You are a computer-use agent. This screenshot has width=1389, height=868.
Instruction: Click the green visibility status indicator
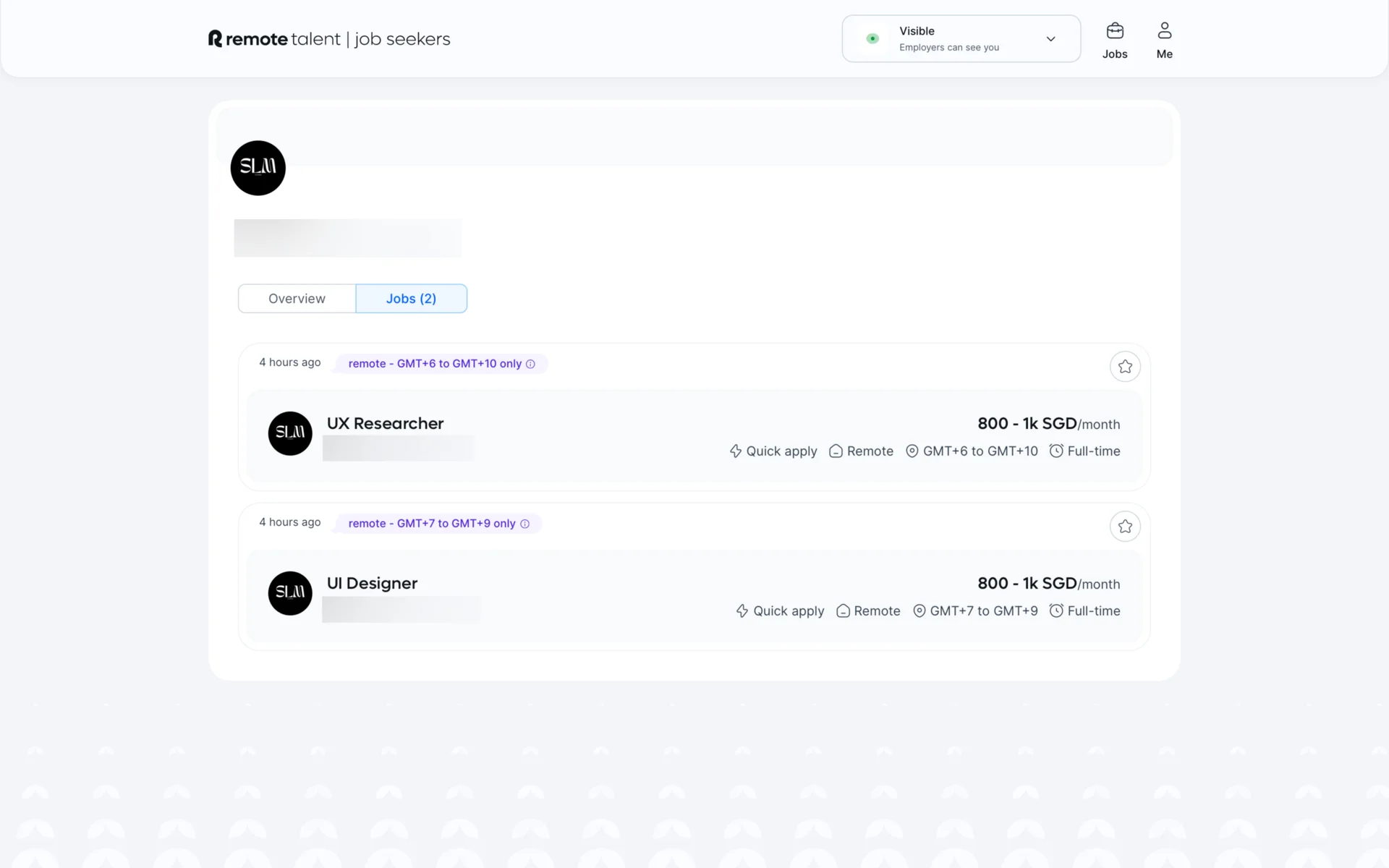tap(872, 39)
